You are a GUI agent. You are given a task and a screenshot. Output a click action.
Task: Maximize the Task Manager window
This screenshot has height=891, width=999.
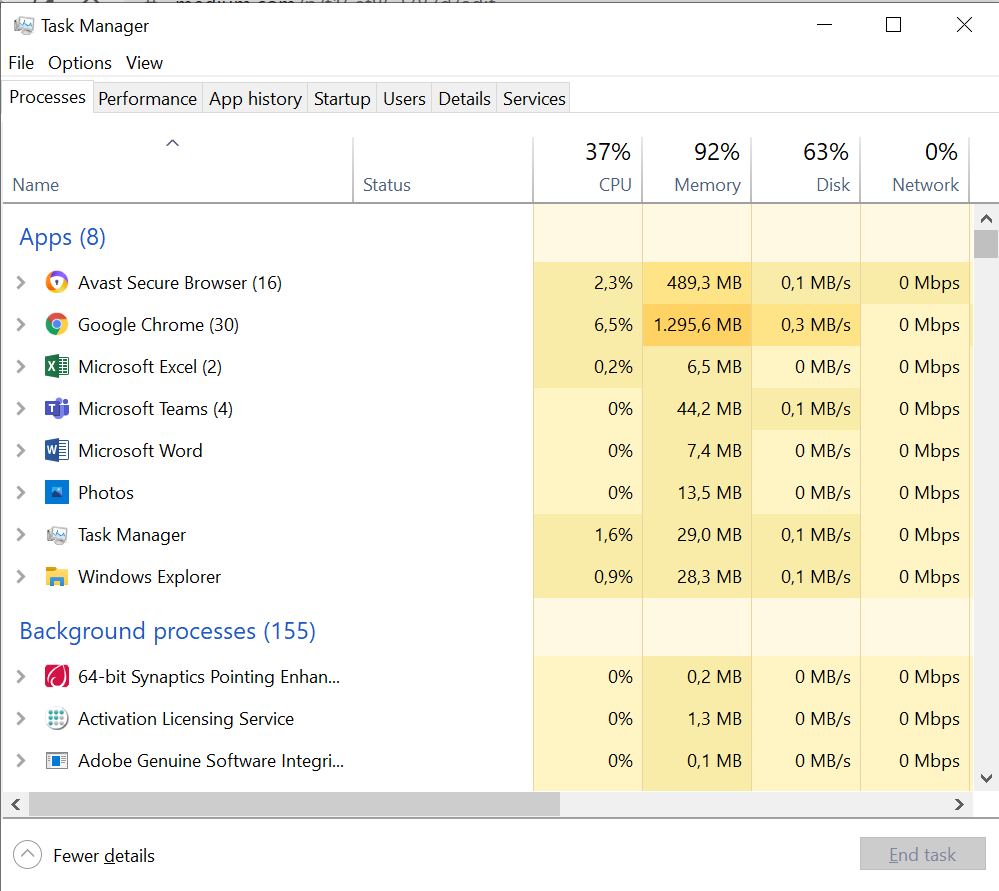pos(893,25)
